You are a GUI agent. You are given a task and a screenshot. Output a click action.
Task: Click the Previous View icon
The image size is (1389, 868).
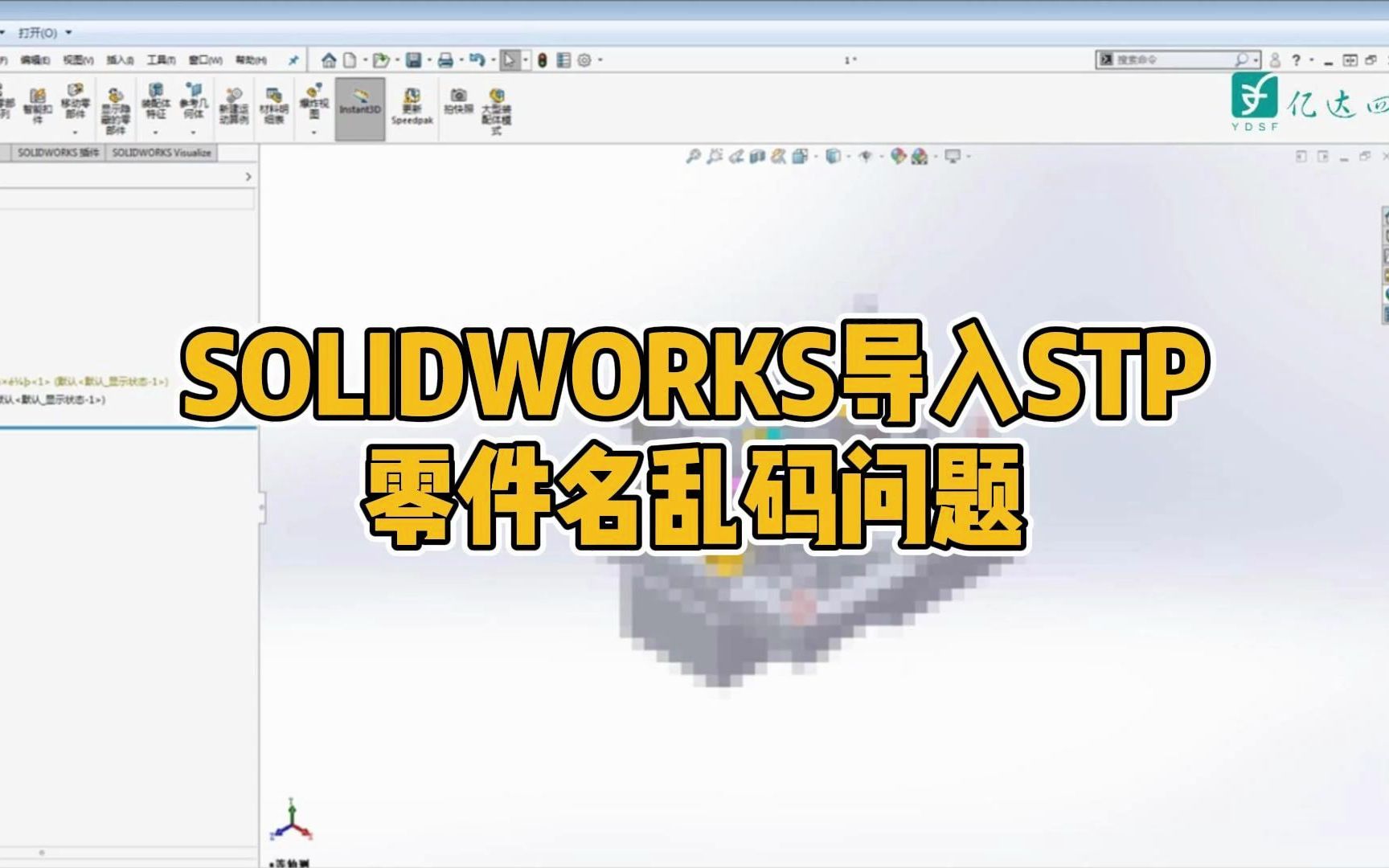tap(736, 157)
